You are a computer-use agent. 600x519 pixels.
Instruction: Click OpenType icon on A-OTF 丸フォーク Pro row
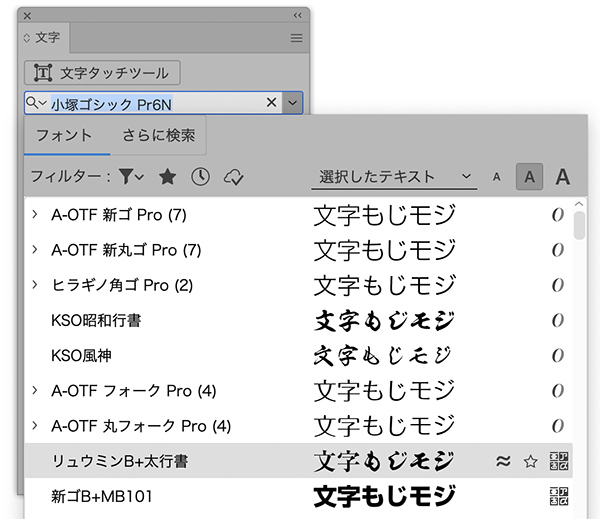[558, 426]
